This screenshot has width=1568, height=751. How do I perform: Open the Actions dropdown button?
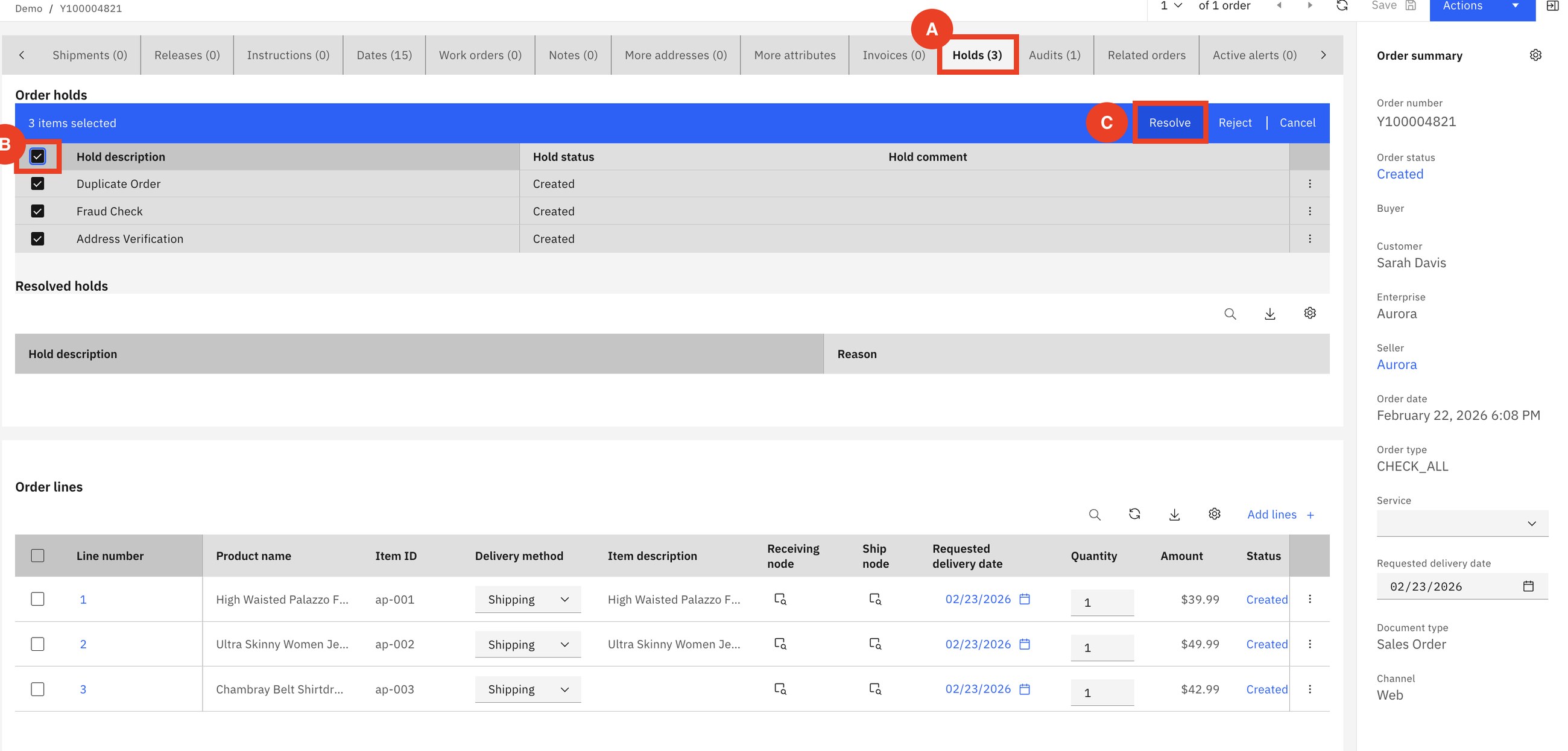pyautogui.click(x=1482, y=7)
